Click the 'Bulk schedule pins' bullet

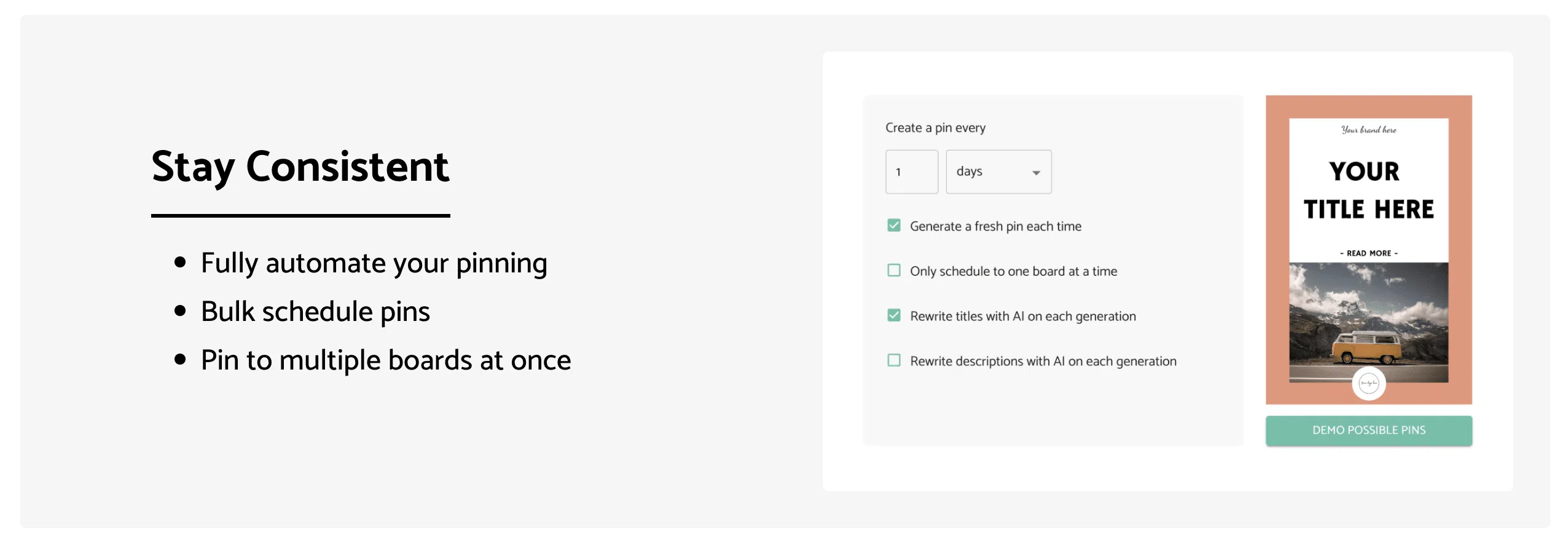tap(315, 312)
